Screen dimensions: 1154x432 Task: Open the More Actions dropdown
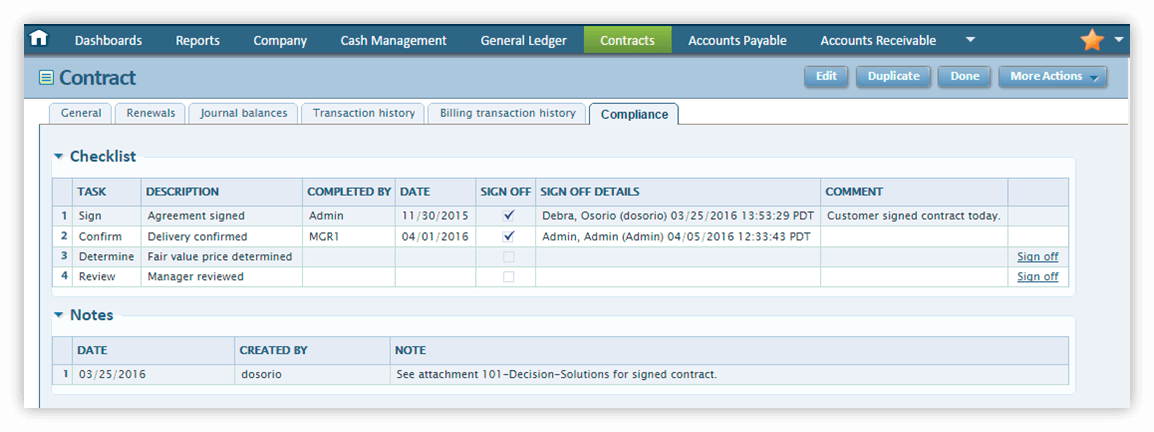(1052, 76)
